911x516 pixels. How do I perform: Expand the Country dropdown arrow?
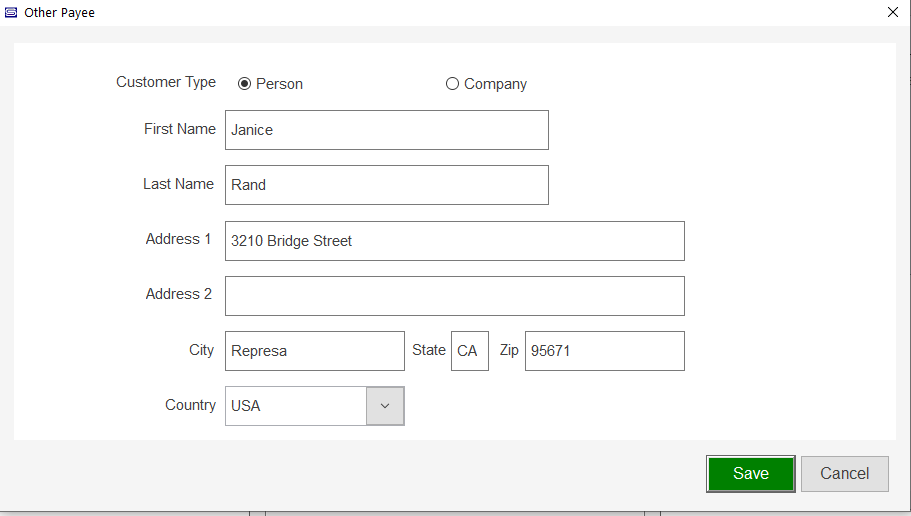(x=385, y=406)
